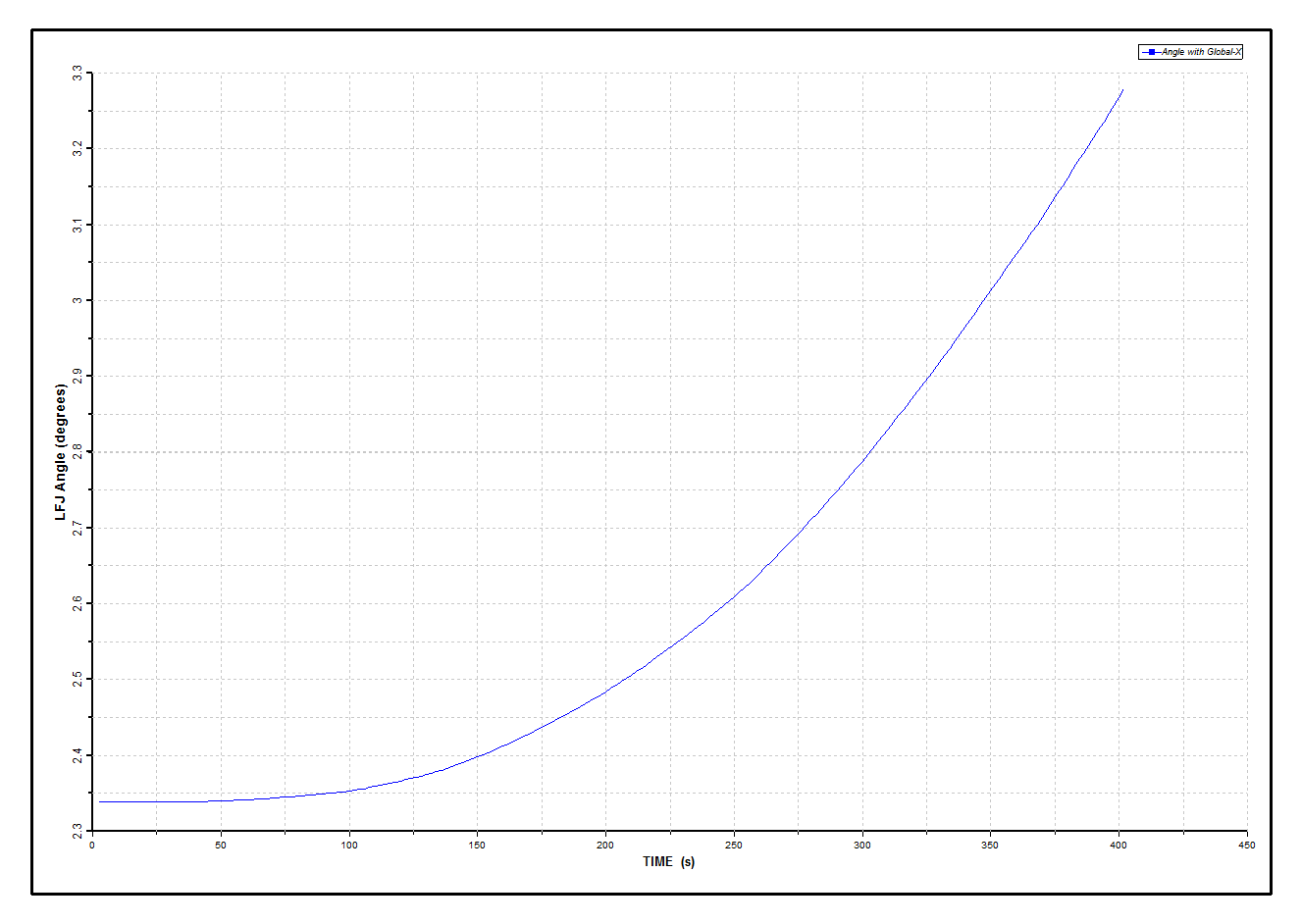The height and width of the screenshot is (924, 1301).
Task: Click the x-axis tick label 50
Action: tap(221, 846)
